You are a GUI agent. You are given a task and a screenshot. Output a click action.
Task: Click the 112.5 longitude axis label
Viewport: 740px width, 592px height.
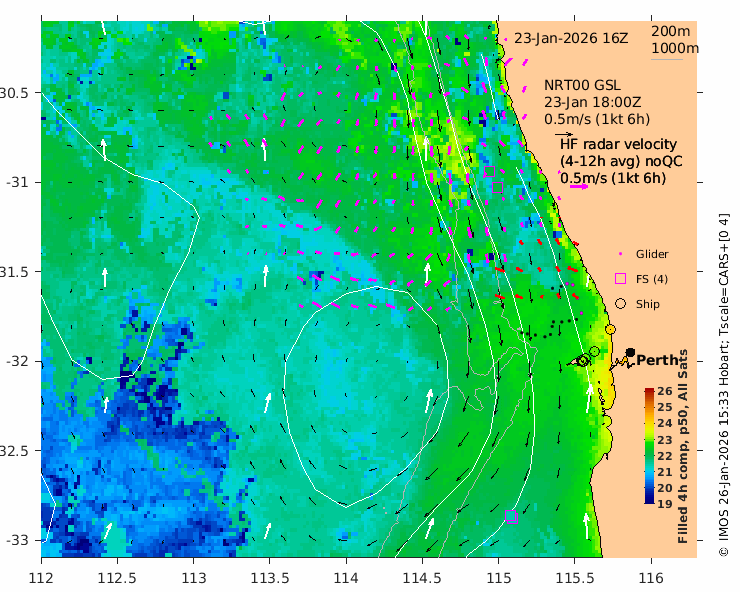[x=117, y=578]
